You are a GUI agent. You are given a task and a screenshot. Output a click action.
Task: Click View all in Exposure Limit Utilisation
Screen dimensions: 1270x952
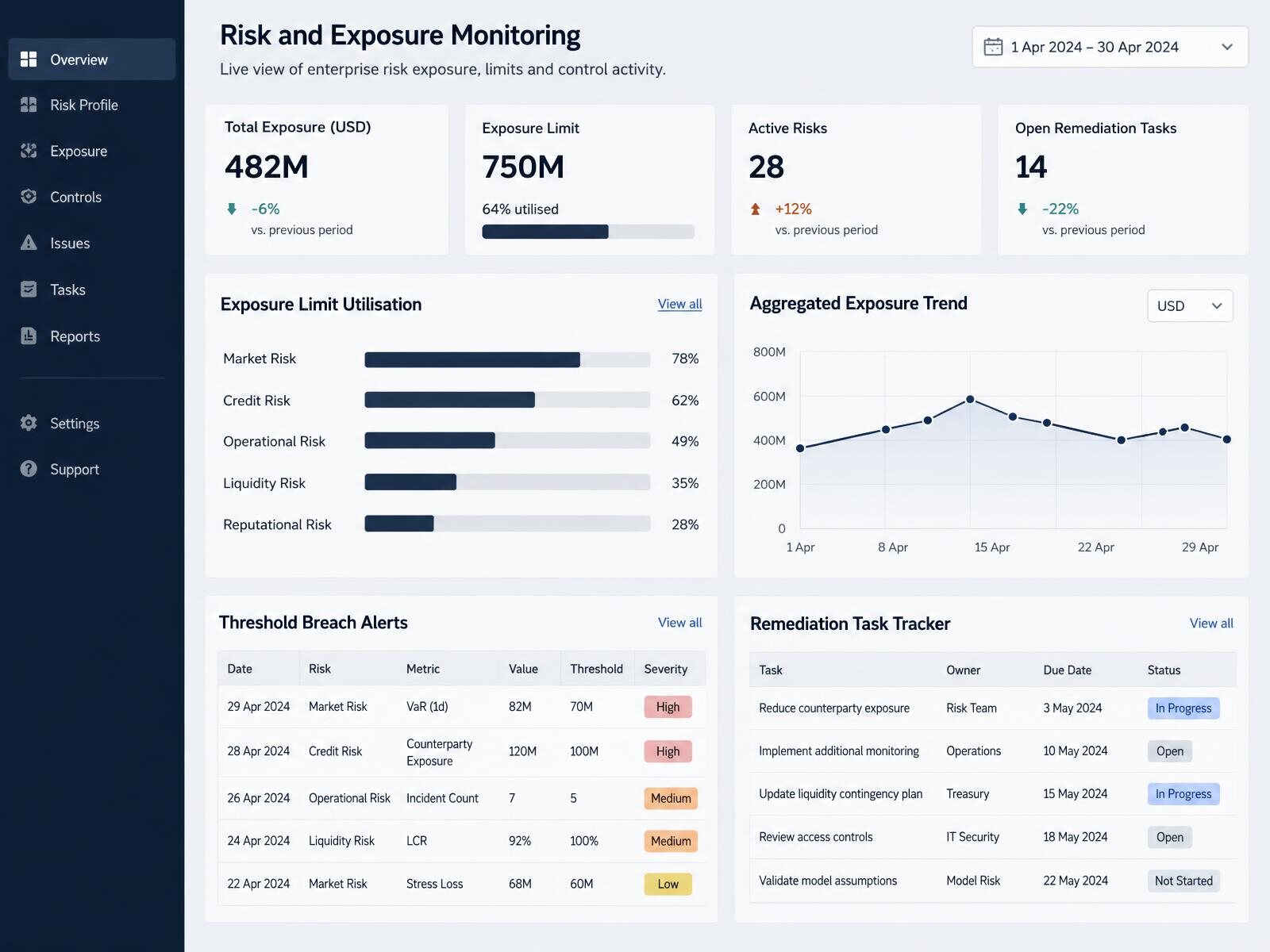(x=679, y=304)
